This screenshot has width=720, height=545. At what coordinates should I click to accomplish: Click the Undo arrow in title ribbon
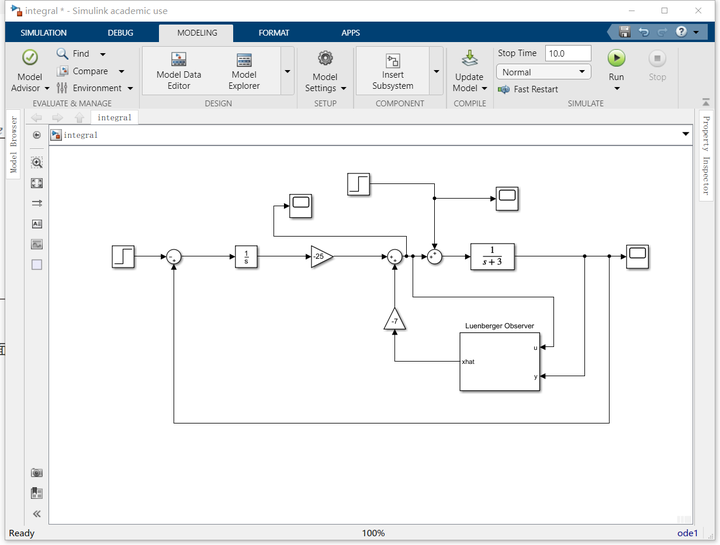(x=644, y=32)
